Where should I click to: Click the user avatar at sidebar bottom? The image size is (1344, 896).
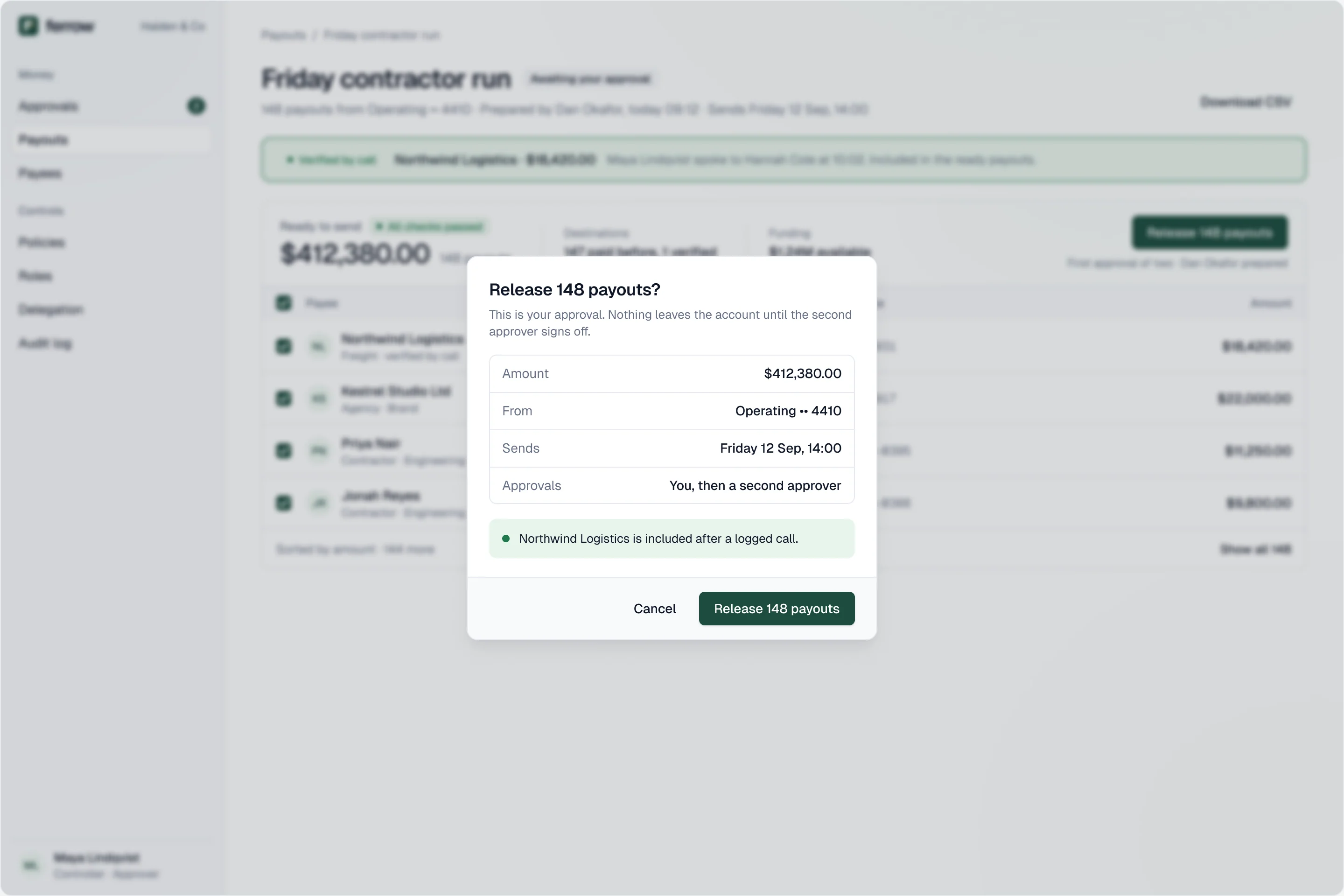(x=31, y=865)
